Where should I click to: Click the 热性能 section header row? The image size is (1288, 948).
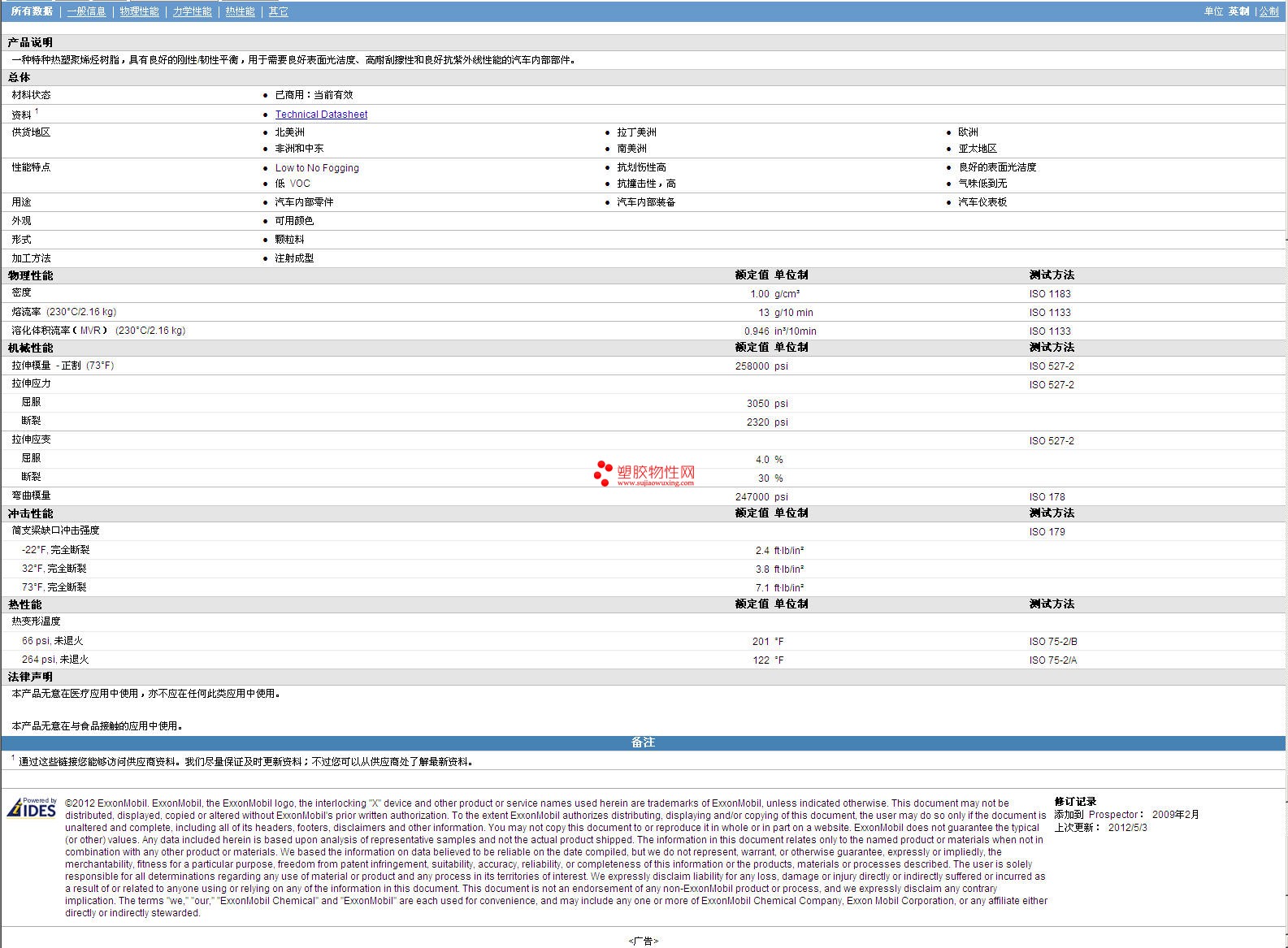coord(25,604)
